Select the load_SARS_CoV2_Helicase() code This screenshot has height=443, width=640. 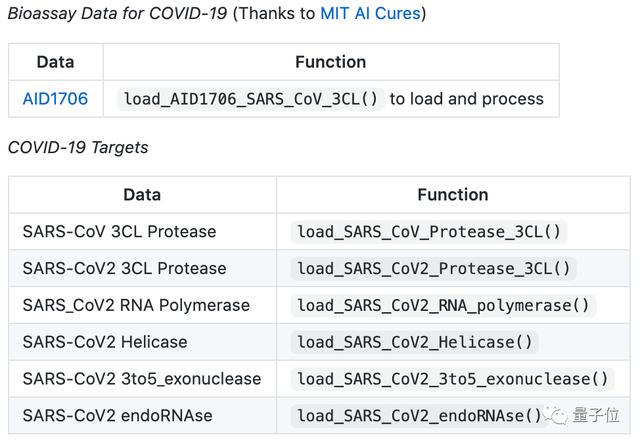415,342
